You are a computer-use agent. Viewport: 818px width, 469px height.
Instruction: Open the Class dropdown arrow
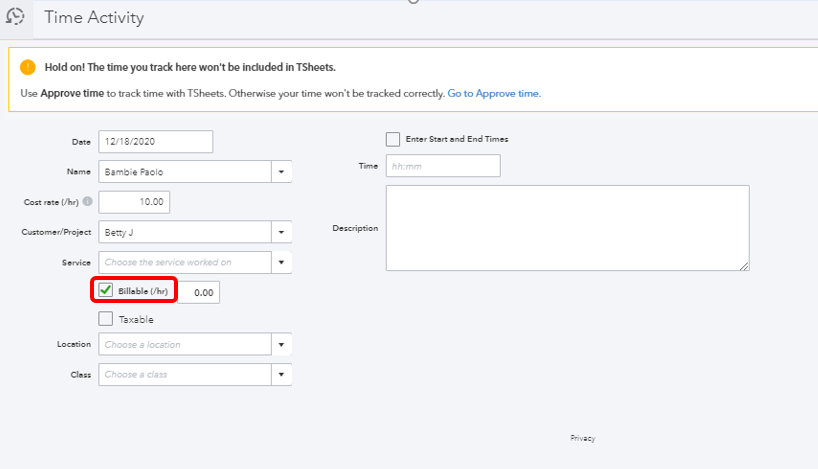tap(282, 375)
